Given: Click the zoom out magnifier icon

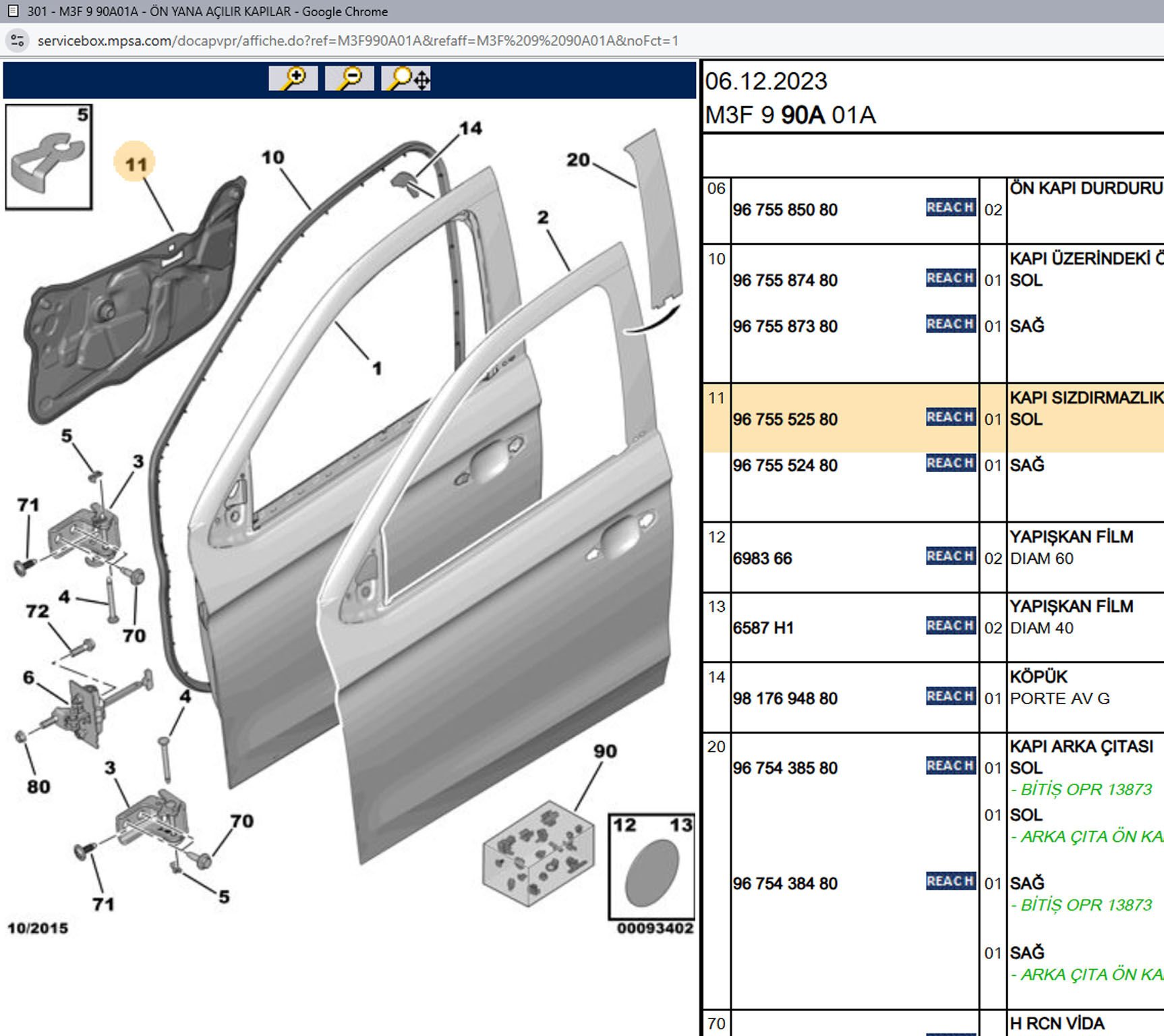Looking at the screenshot, I should (x=349, y=79).
